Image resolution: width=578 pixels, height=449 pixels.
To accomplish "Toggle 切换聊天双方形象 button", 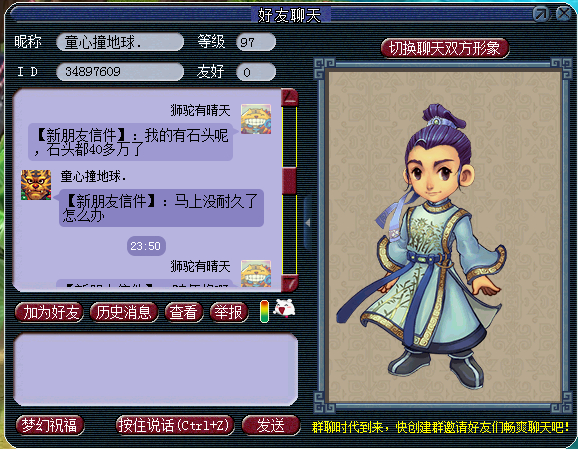I will (x=445, y=48).
